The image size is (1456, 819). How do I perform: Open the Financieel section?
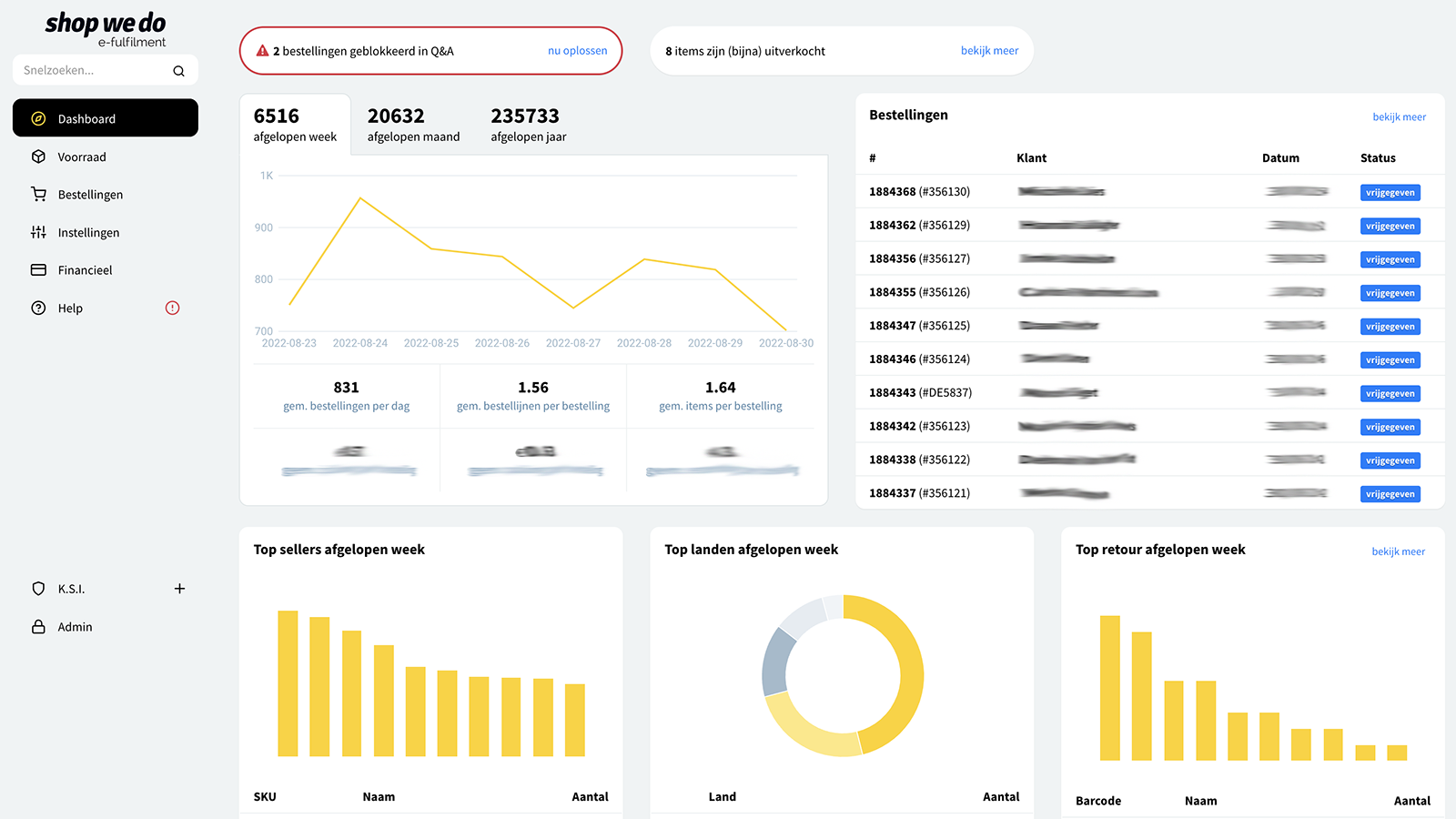pos(106,270)
